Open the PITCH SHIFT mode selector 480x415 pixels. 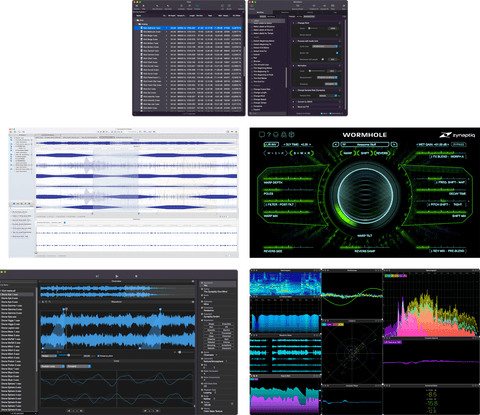click(x=447, y=204)
